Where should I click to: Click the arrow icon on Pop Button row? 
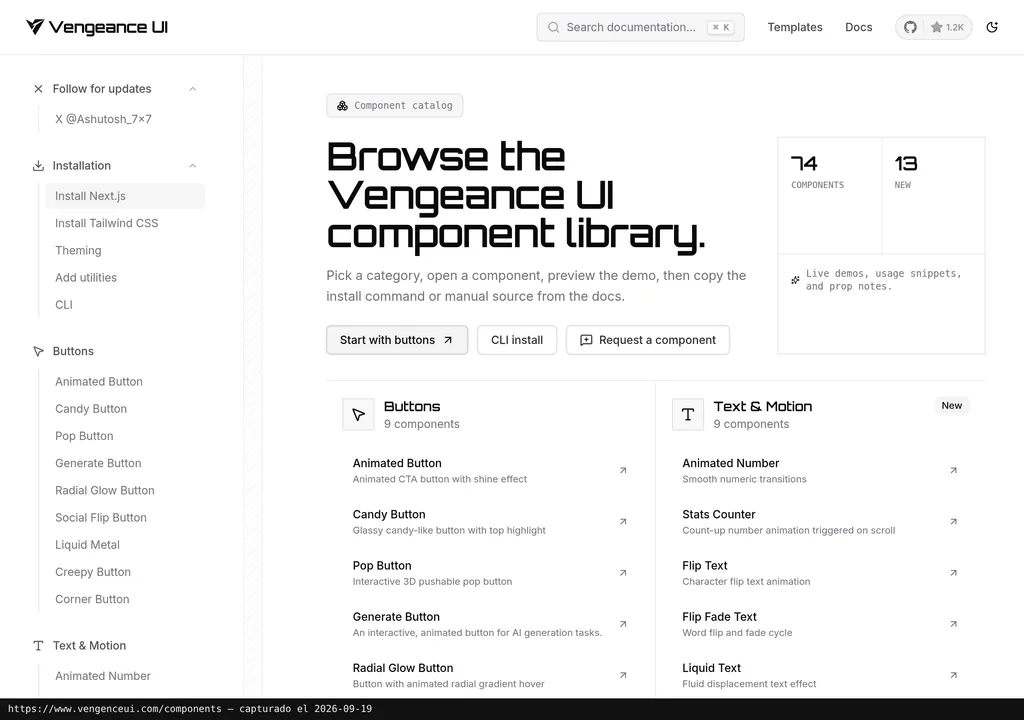coord(623,573)
